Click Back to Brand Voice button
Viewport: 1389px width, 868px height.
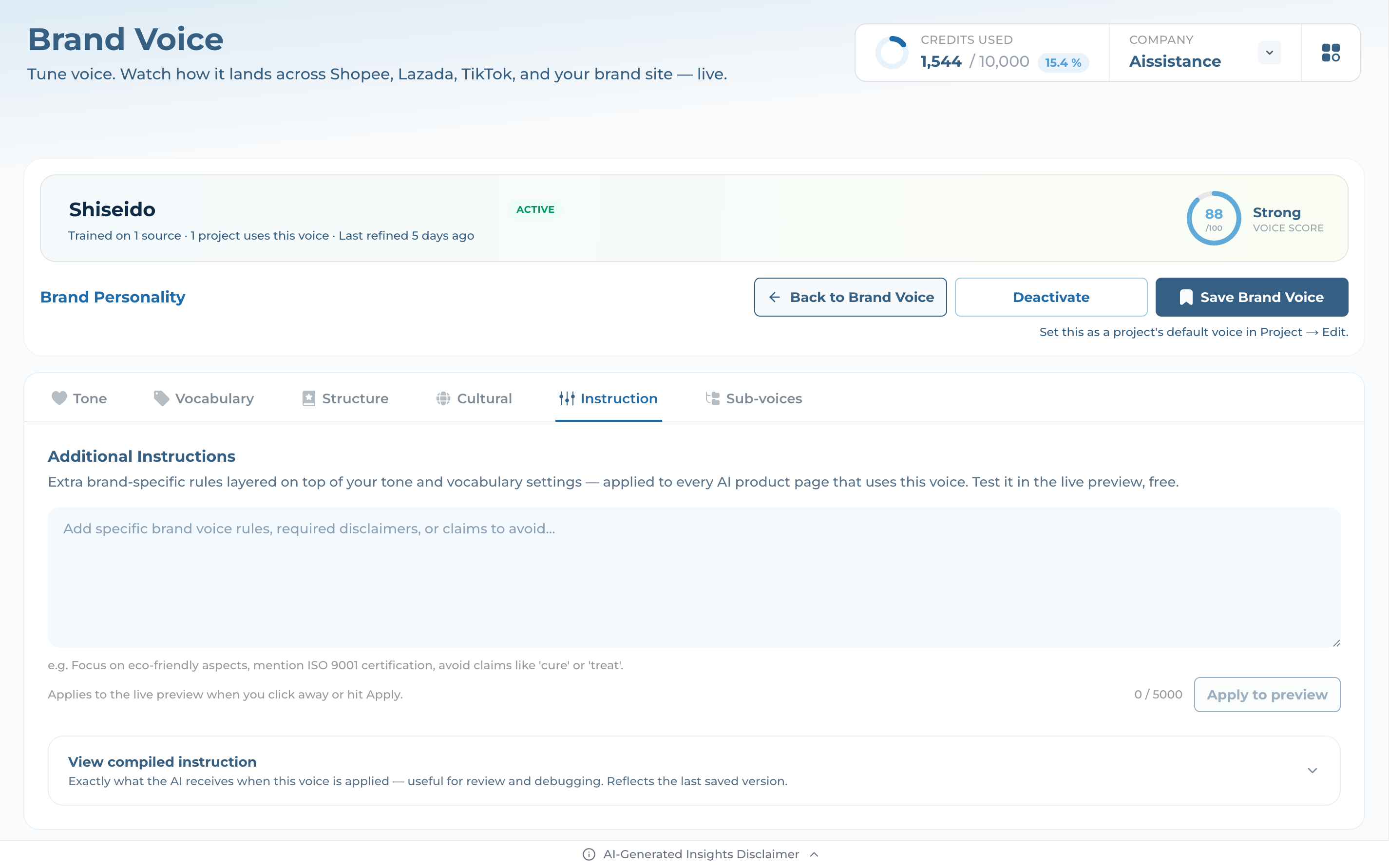coord(850,297)
